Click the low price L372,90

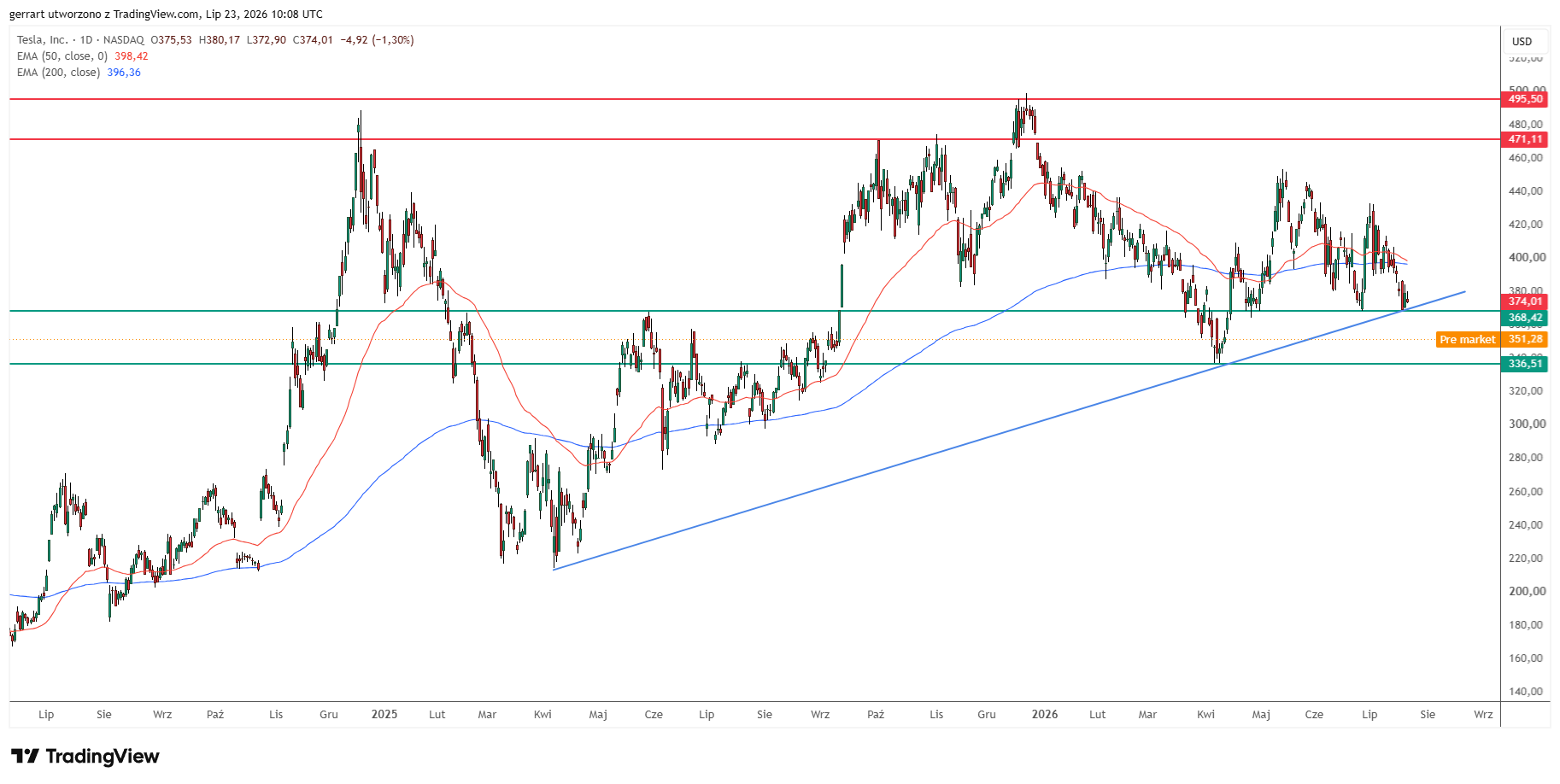tap(267, 40)
